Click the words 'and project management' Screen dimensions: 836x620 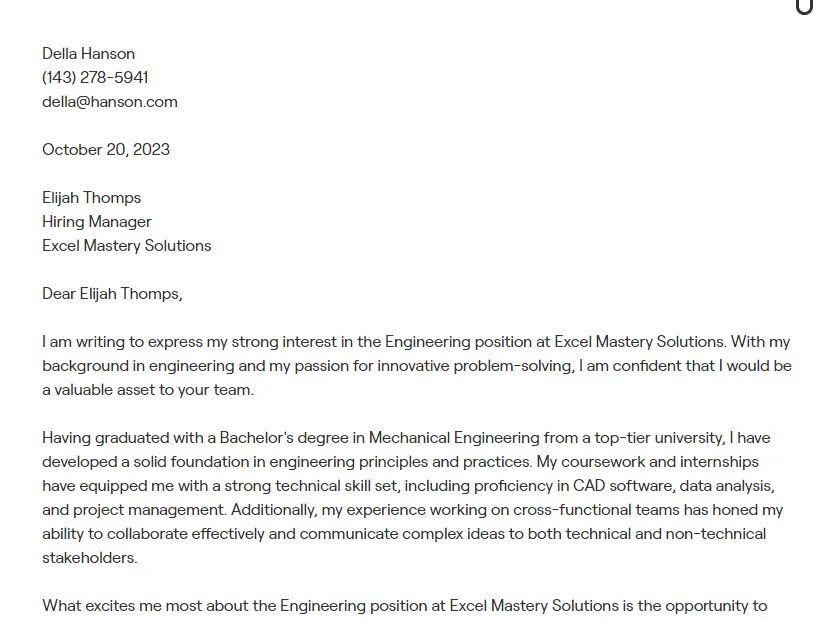tap(132, 510)
